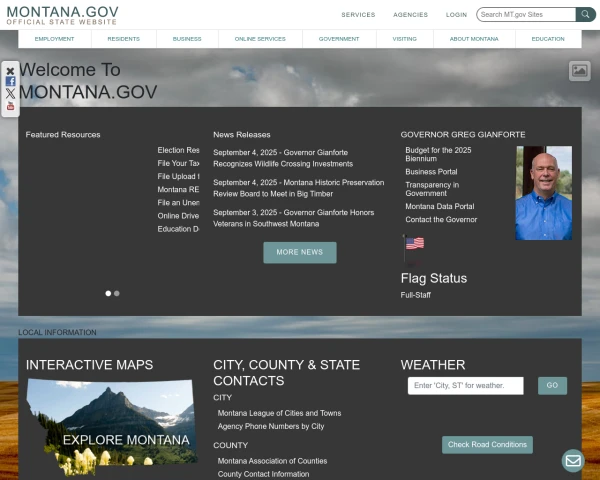
Task: Click the Montana.gov site logo
Action: tap(62, 15)
